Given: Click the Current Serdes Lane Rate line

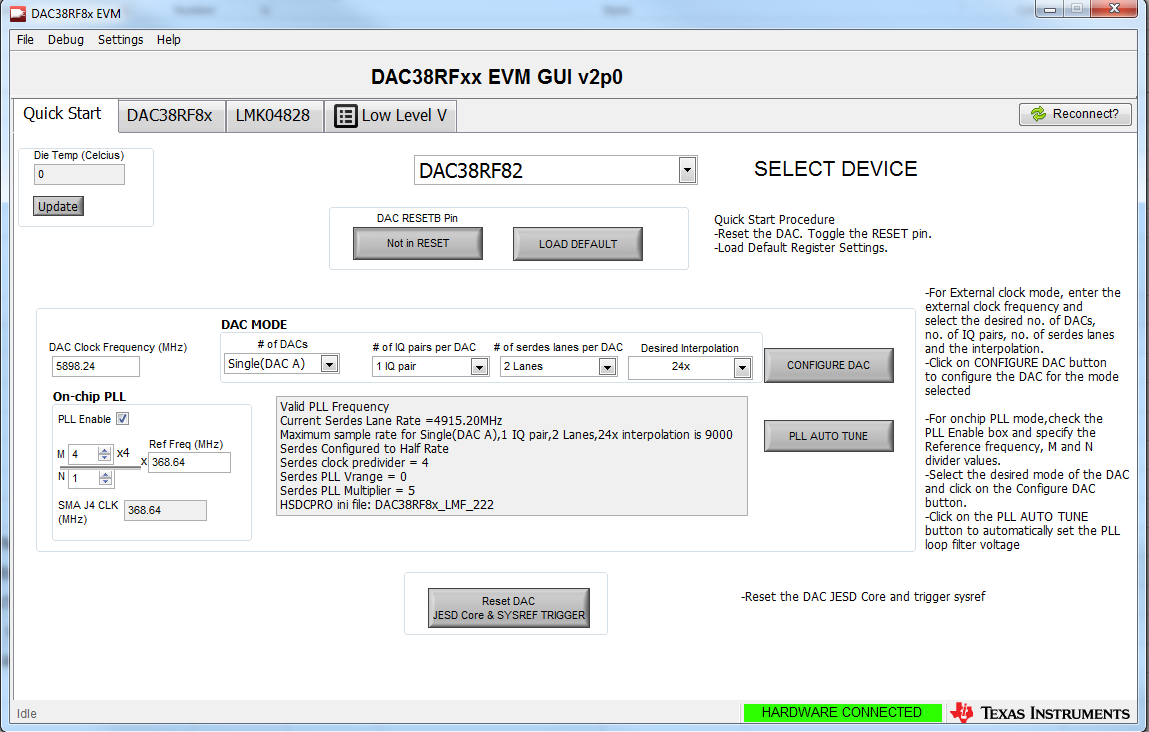Looking at the screenshot, I should pos(391,421).
